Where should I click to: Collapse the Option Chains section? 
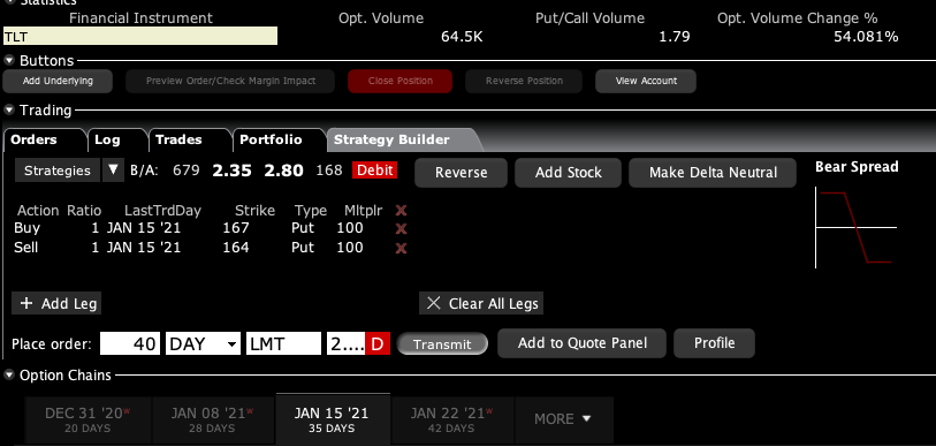10,376
